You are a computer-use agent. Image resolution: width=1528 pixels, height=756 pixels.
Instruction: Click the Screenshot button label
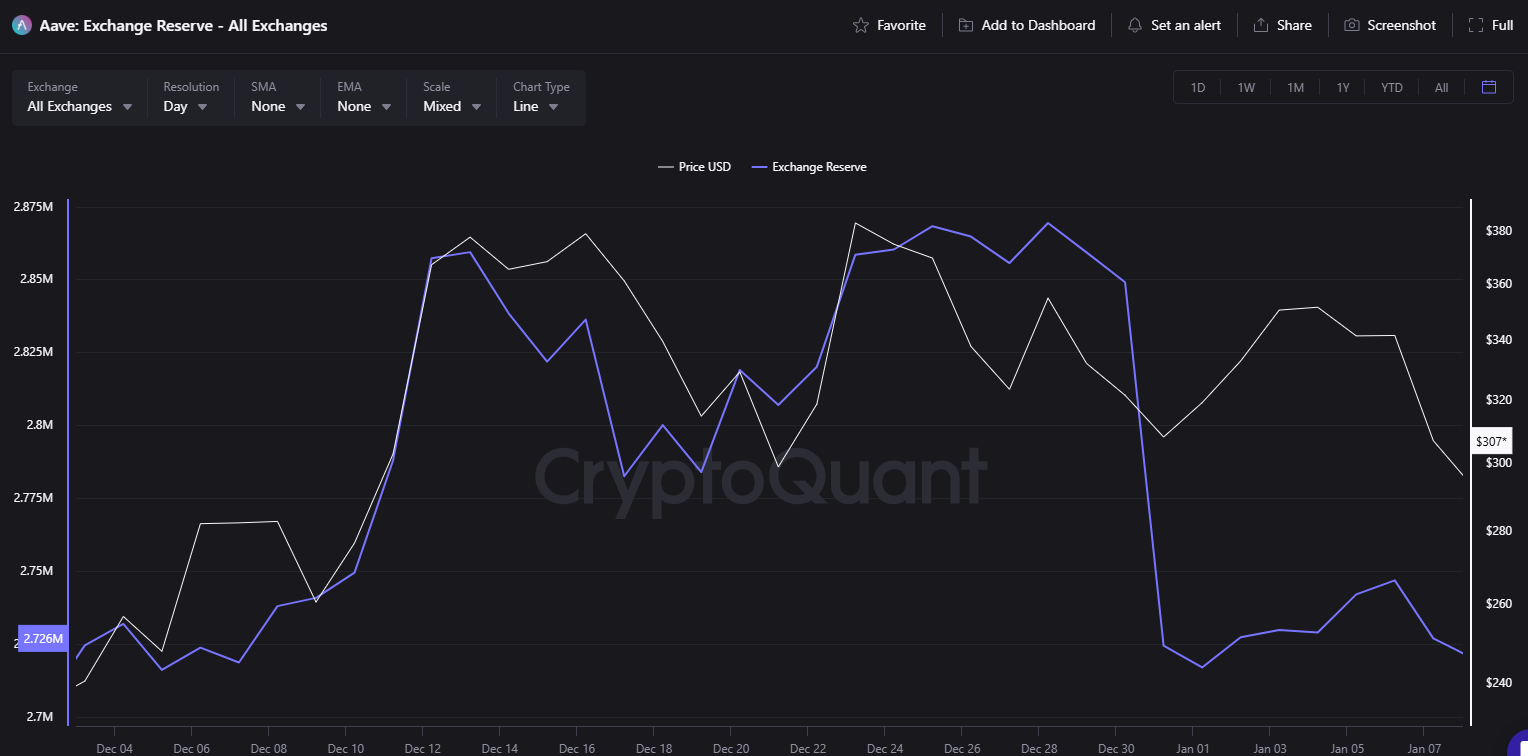click(1401, 25)
